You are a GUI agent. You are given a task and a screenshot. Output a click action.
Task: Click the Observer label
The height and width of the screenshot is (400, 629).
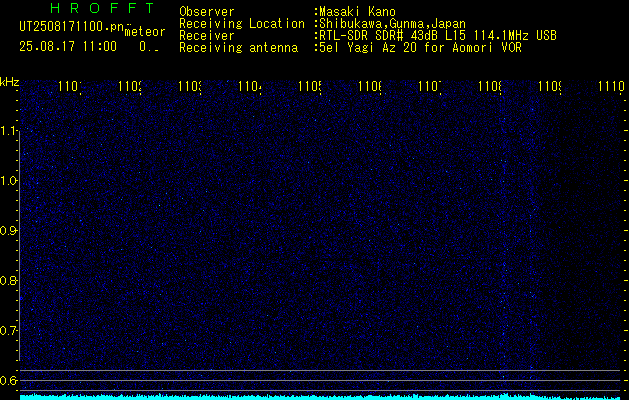tap(207, 12)
